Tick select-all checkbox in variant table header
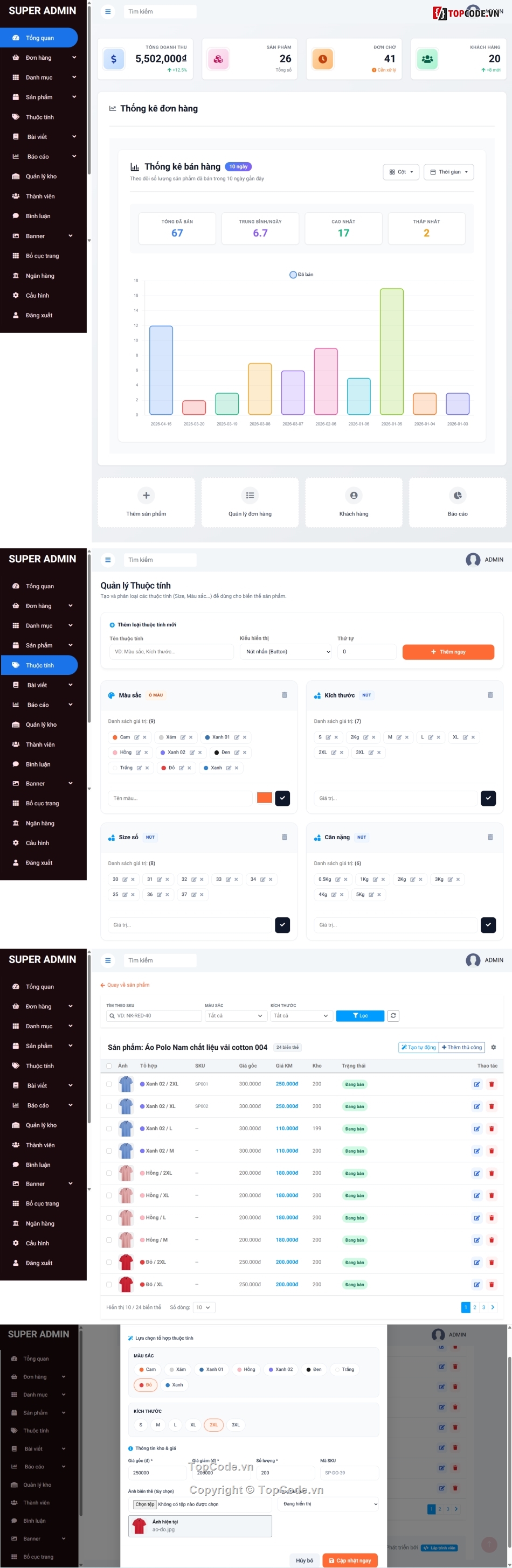This screenshot has width=512, height=1568. pyautogui.click(x=109, y=1066)
